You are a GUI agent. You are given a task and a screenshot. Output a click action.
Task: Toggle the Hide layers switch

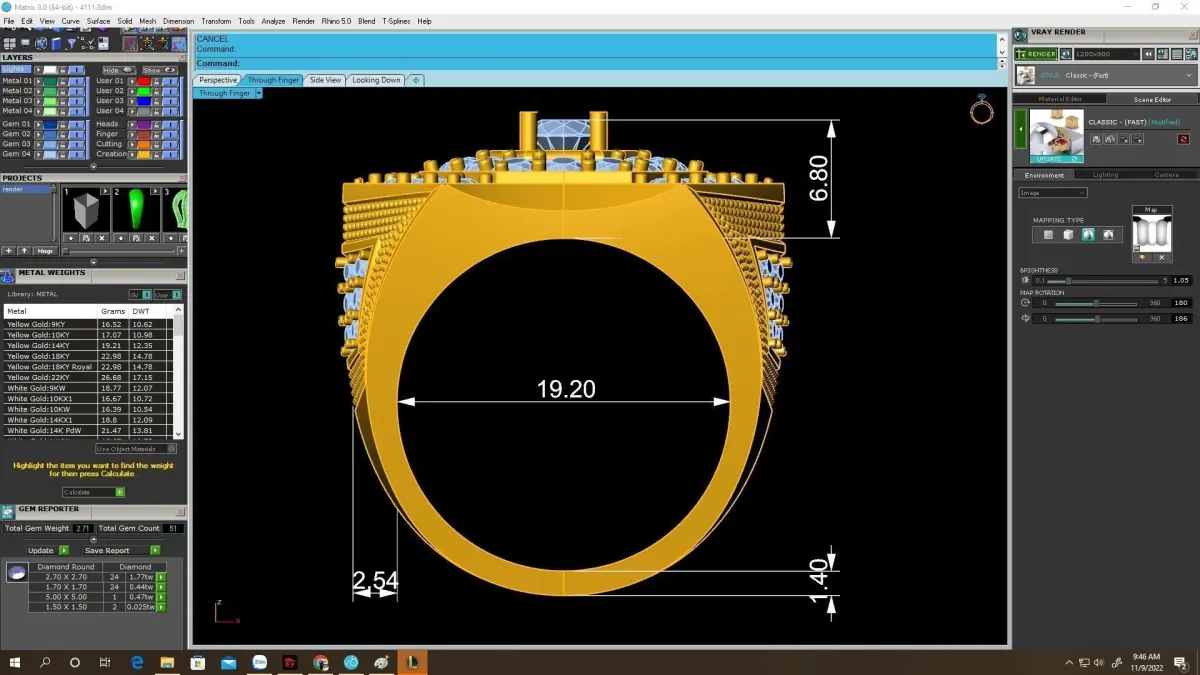pyautogui.click(x=119, y=70)
